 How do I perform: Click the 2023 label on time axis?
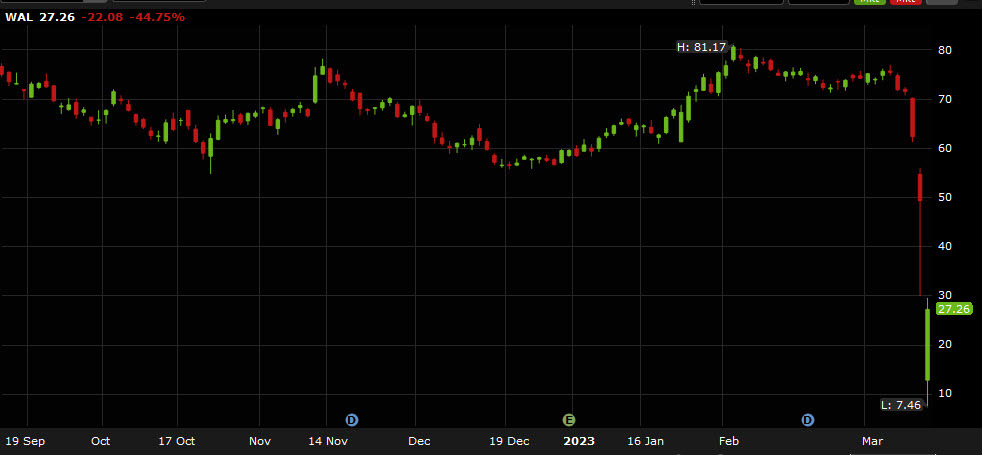click(578, 440)
